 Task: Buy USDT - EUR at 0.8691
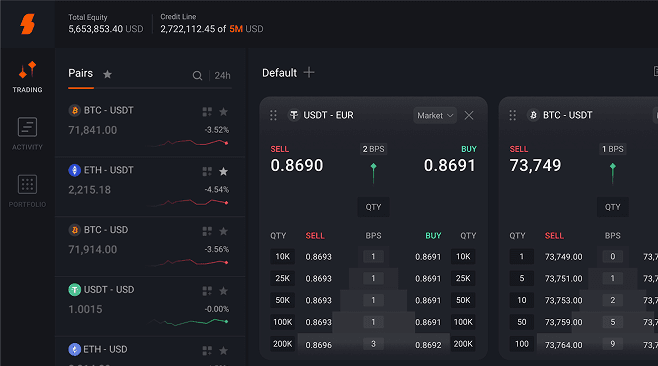(449, 160)
